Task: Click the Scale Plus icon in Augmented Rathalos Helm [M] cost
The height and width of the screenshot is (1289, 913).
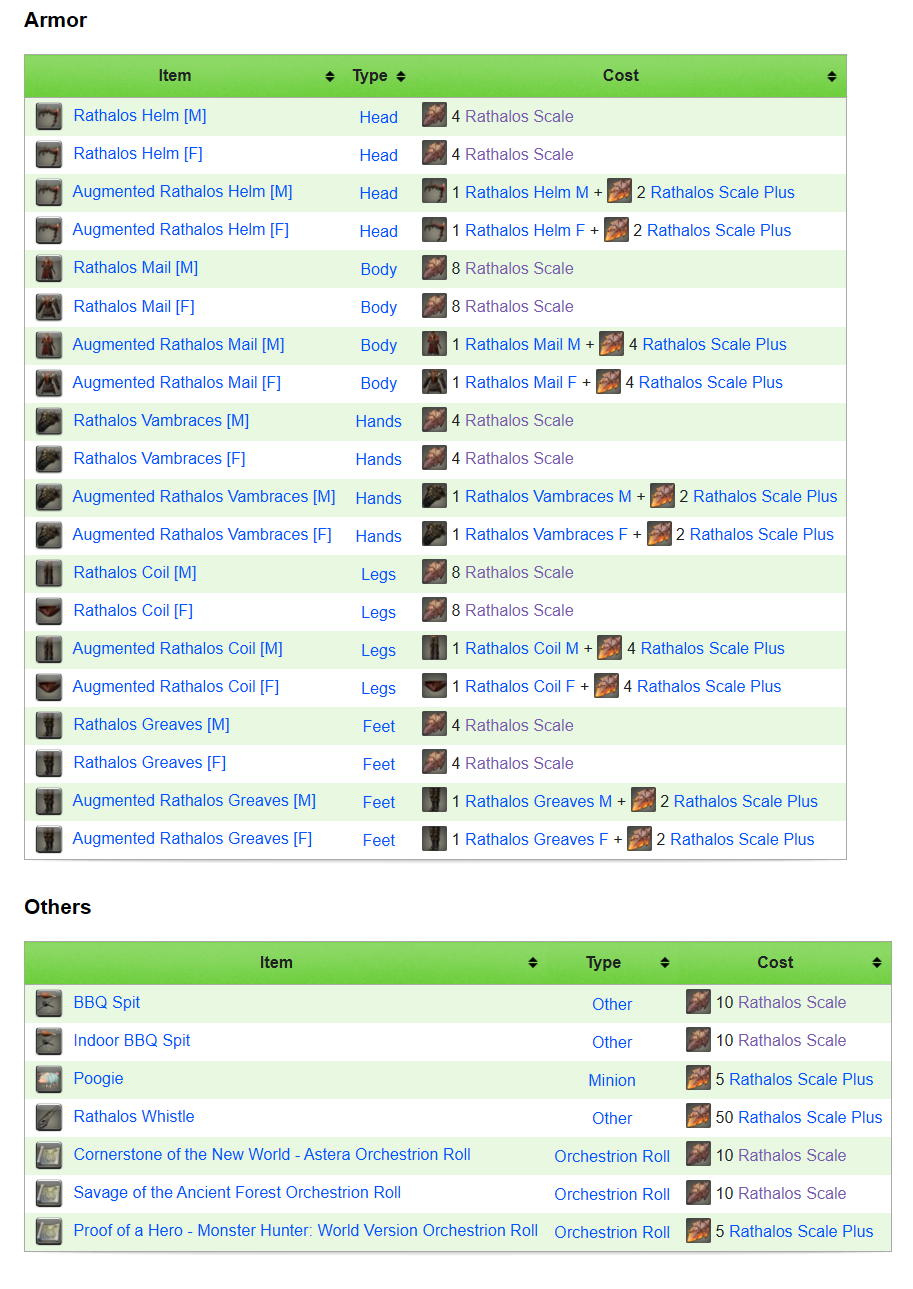Action: coord(619,191)
